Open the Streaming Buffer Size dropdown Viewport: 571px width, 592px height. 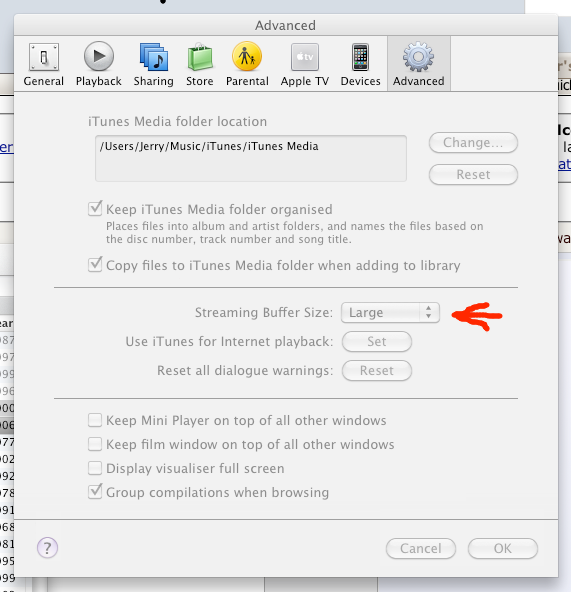pyautogui.click(x=390, y=313)
